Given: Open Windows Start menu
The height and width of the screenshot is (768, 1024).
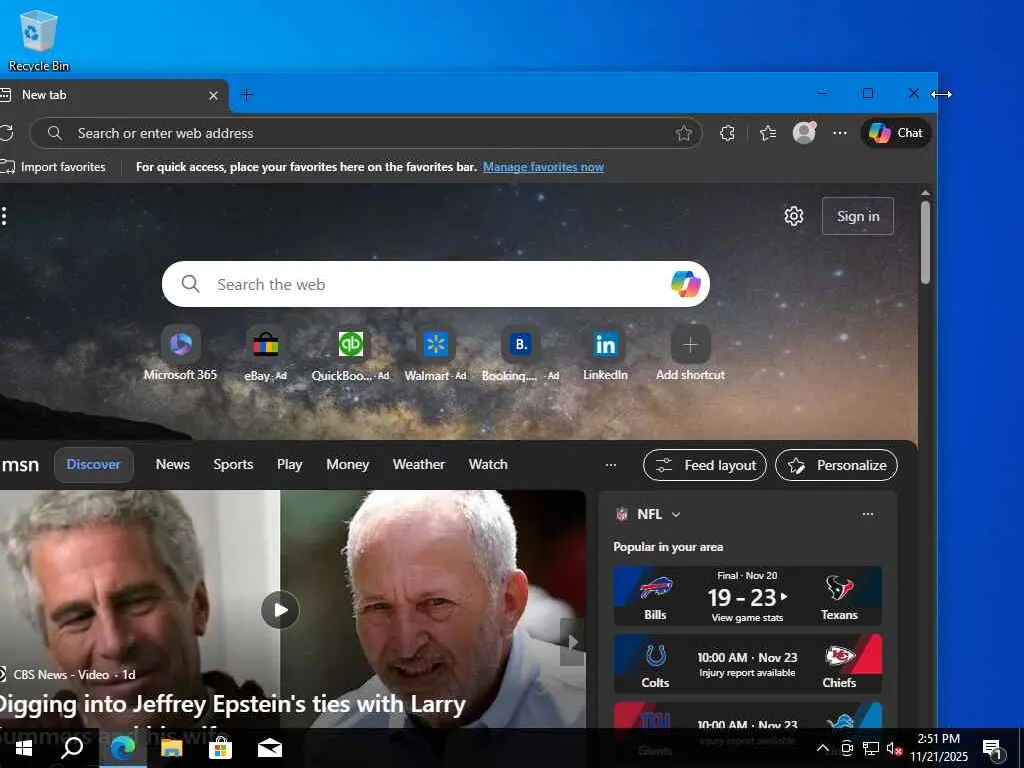Looking at the screenshot, I should 24,748.
